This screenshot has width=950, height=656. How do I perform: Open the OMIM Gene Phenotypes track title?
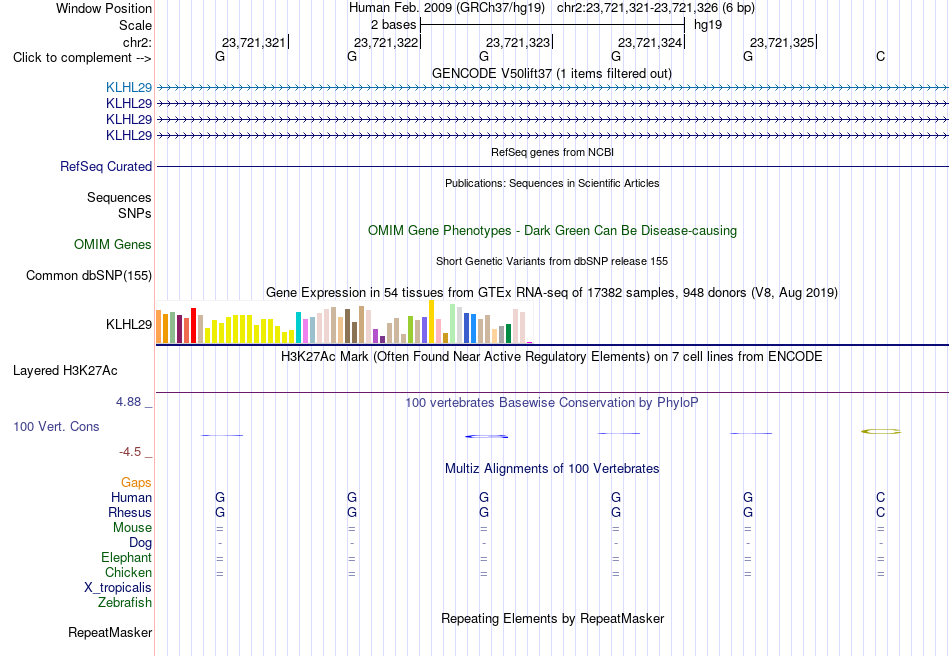552,231
